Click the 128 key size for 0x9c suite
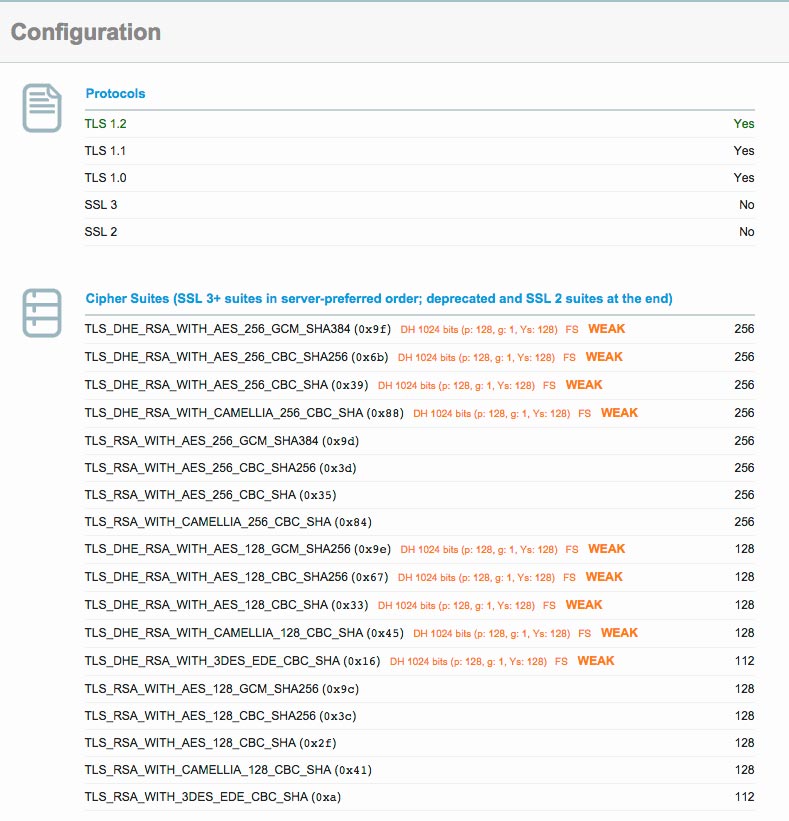The width and height of the screenshot is (789, 821). pyautogui.click(x=744, y=689)
